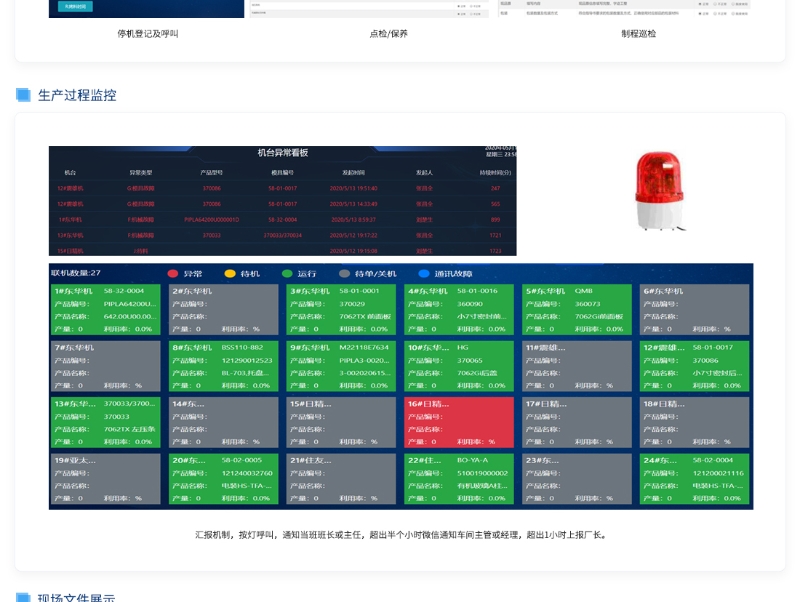Click the 产品型号 column header
The width and height of the screenshot is (800, 602).
pos(211,173)
